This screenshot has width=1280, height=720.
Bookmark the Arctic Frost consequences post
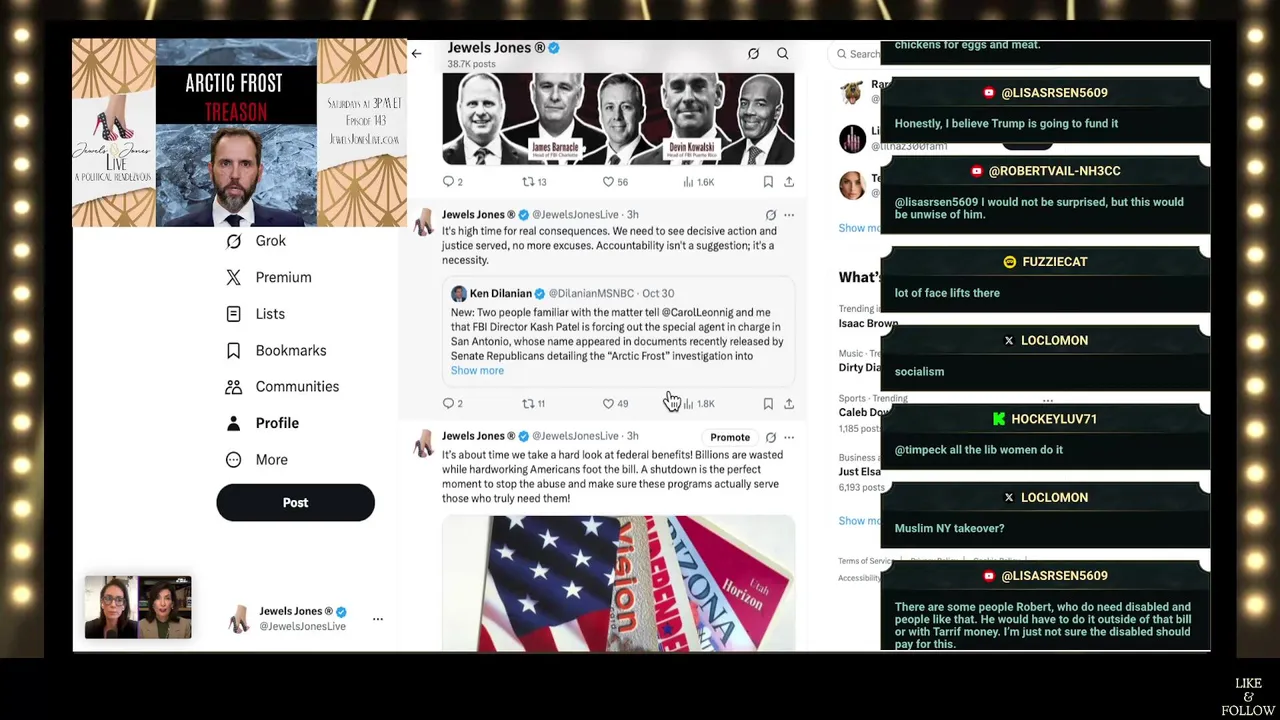coord(768,404)
